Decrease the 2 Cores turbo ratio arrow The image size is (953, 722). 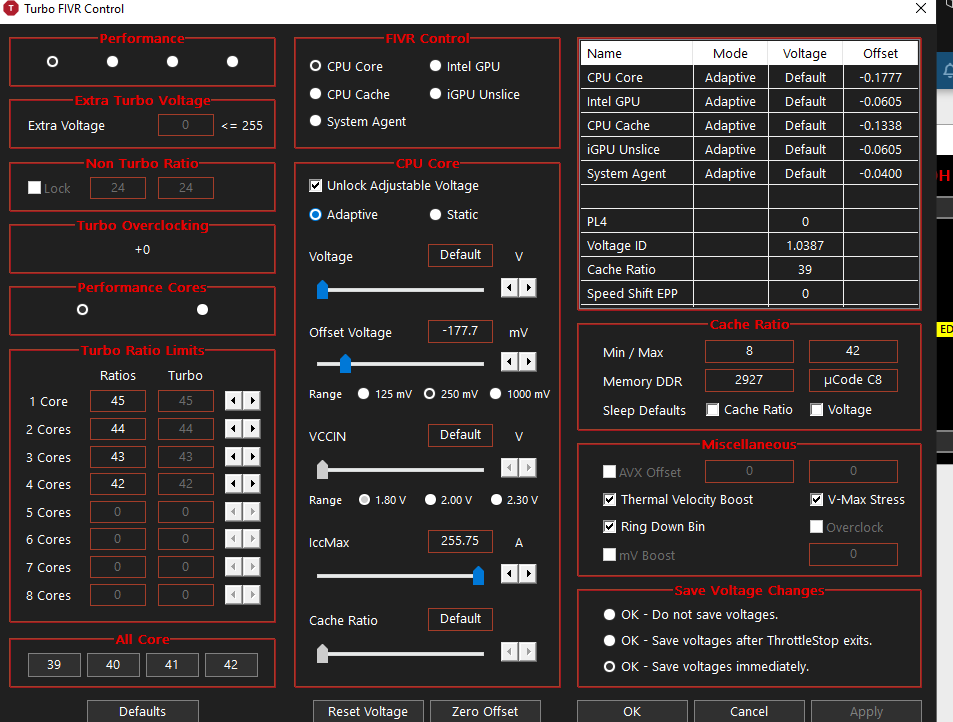(x=233, y=429)
